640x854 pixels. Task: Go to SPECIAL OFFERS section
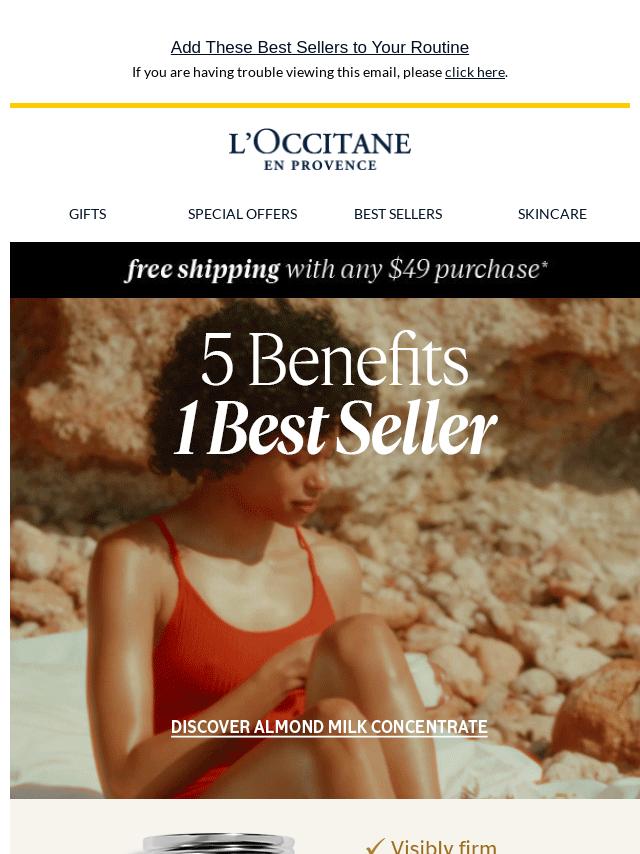click(x=242, y=214)
